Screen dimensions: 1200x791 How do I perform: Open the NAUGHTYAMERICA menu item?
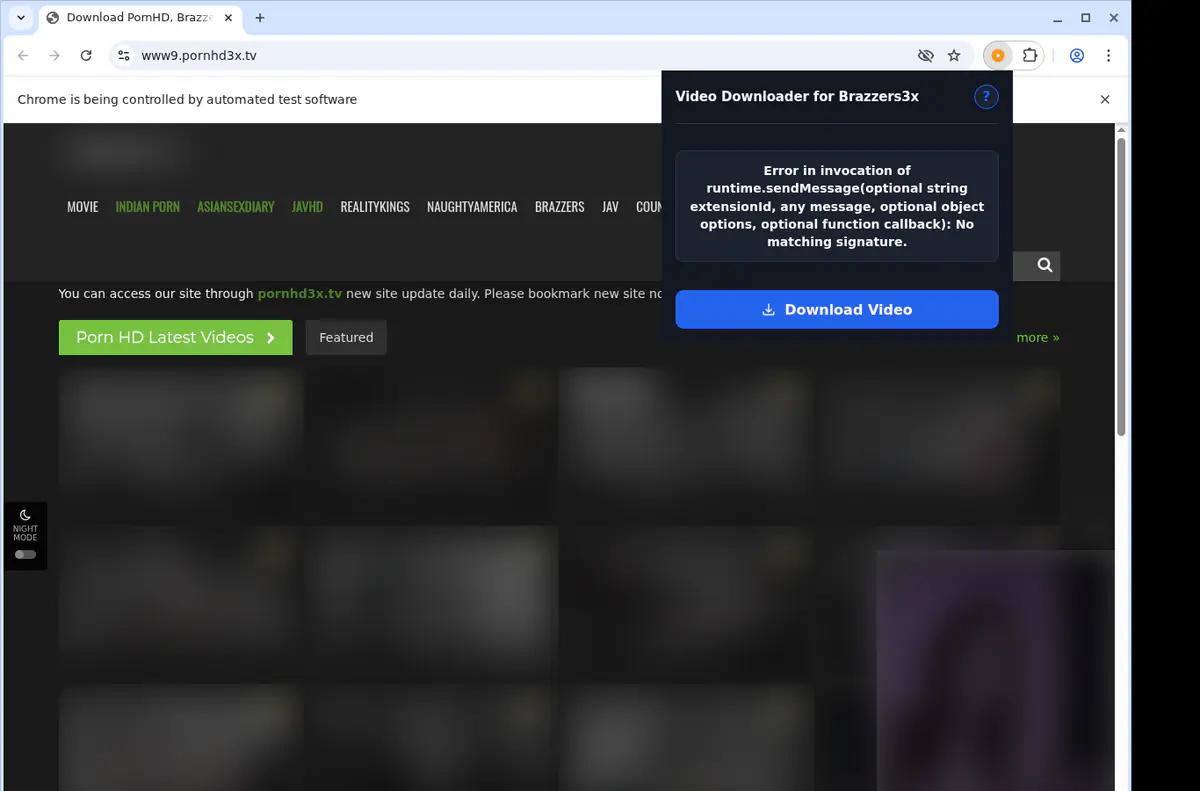click(472, 207)
